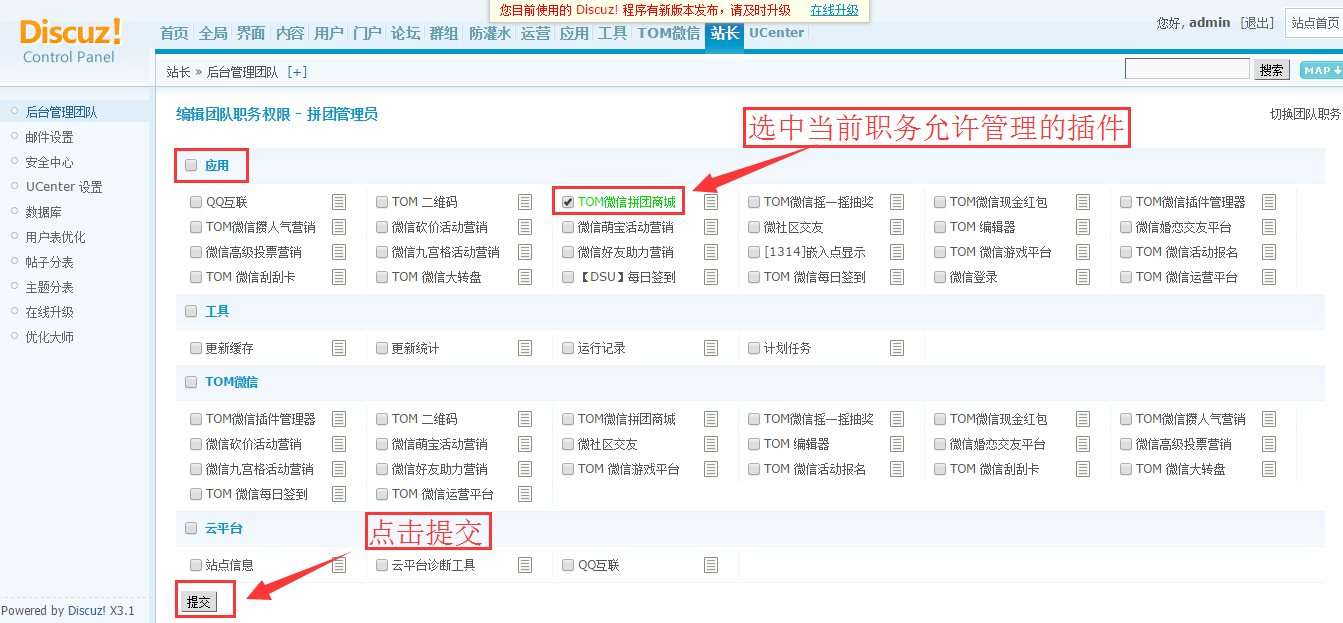The image size is (1343, 623).
Task: Click the list icon next to 云平台诊断工具
Action: [x=525, y=565]
